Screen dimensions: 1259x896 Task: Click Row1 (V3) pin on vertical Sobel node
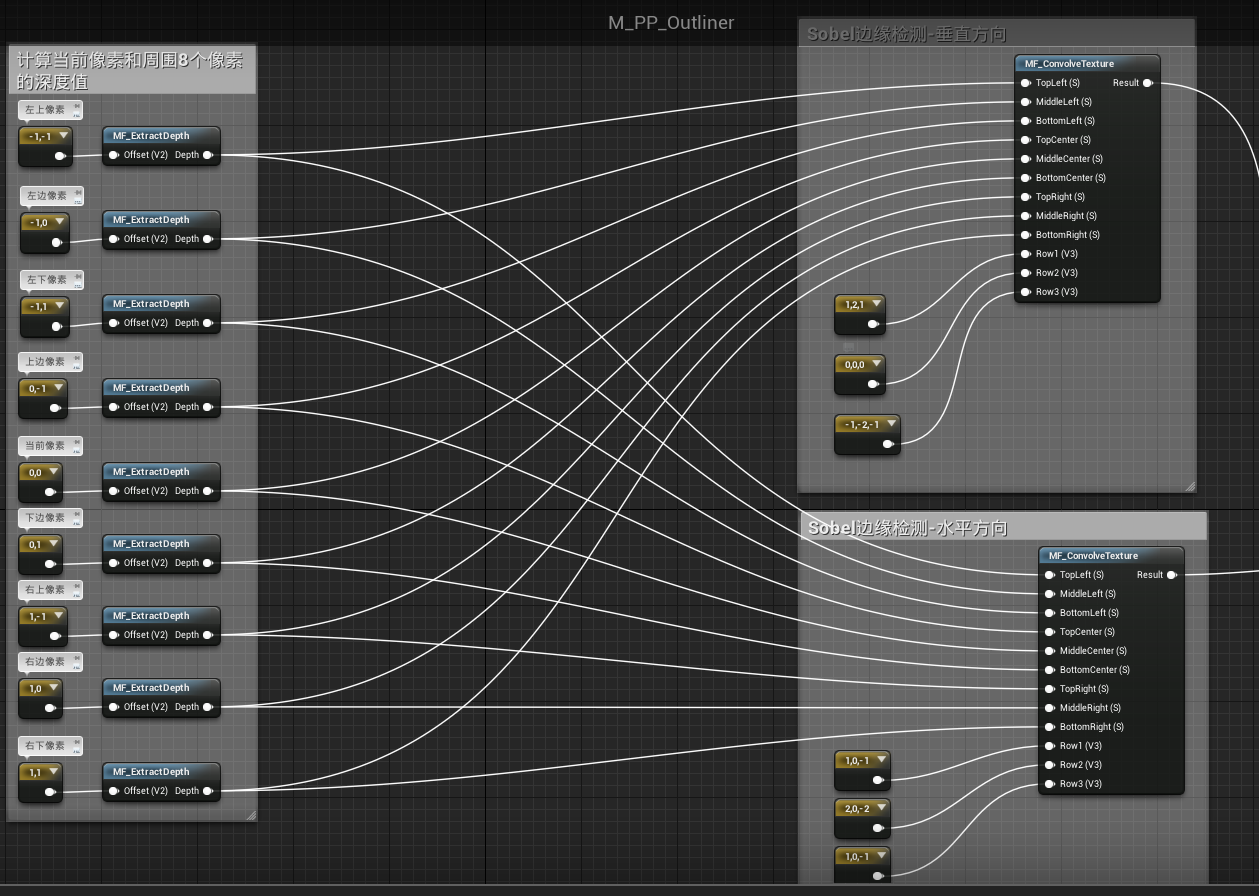(x=1025, y=254)
